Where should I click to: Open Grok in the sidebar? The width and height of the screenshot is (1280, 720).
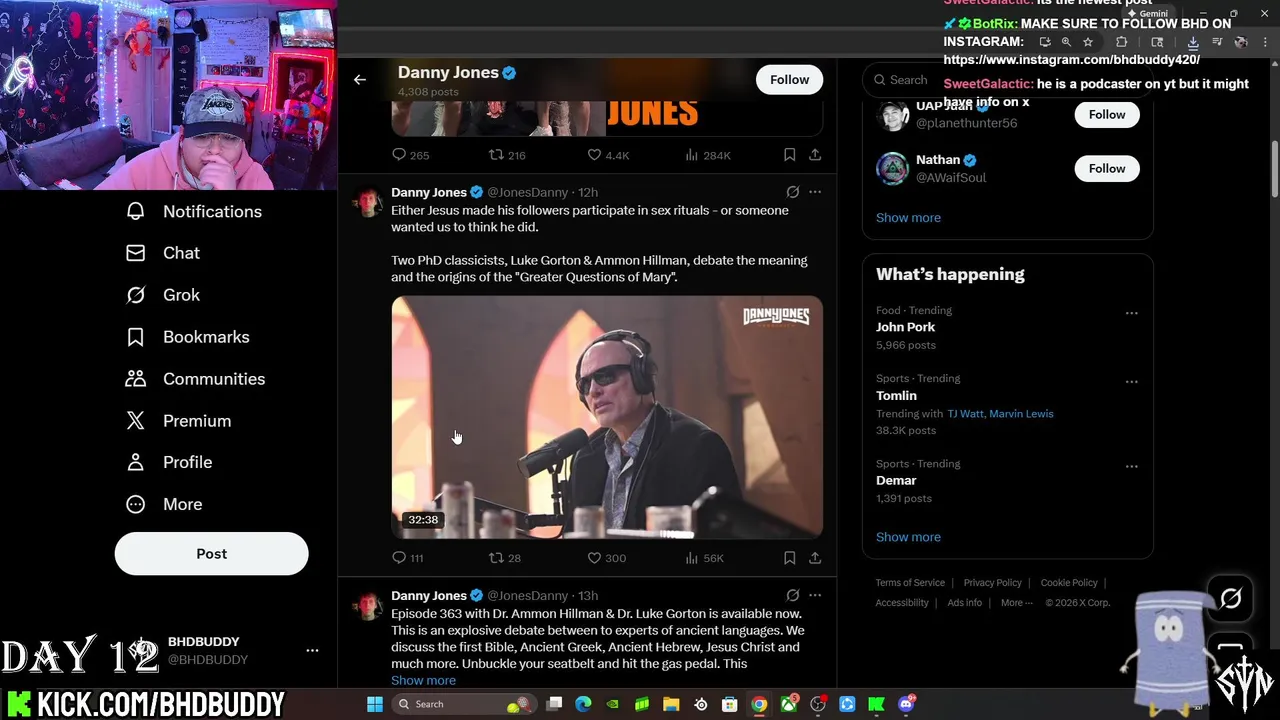(x=163, y=295)
